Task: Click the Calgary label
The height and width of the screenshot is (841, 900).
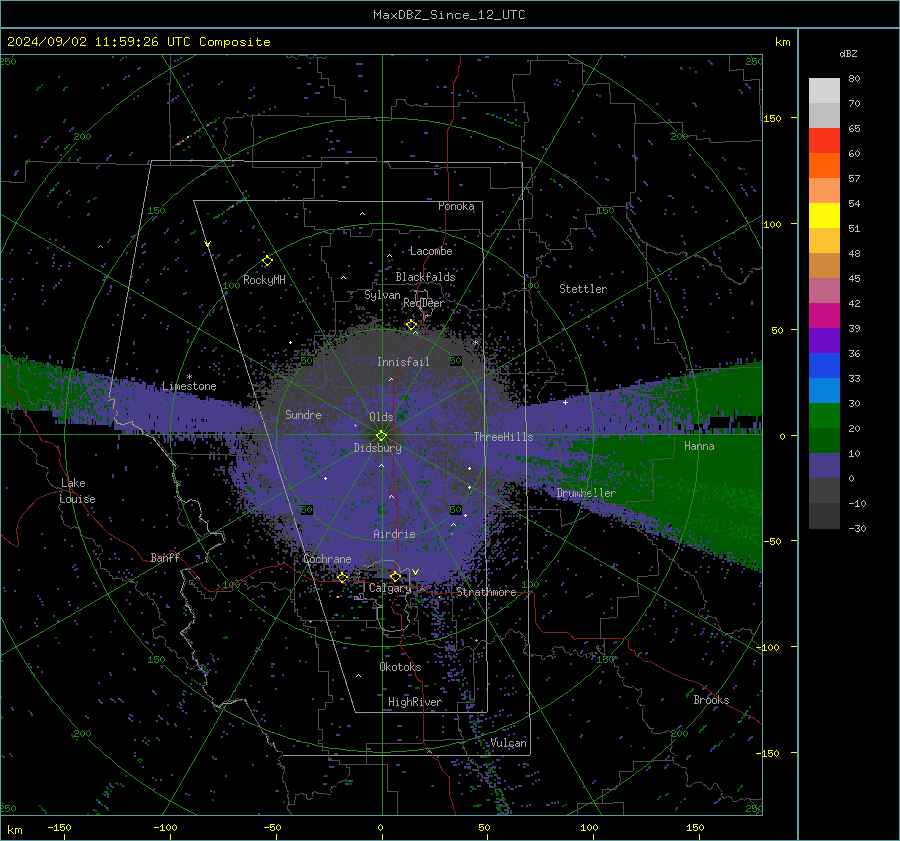Action: pyautogui.click(x=390, y=588)
